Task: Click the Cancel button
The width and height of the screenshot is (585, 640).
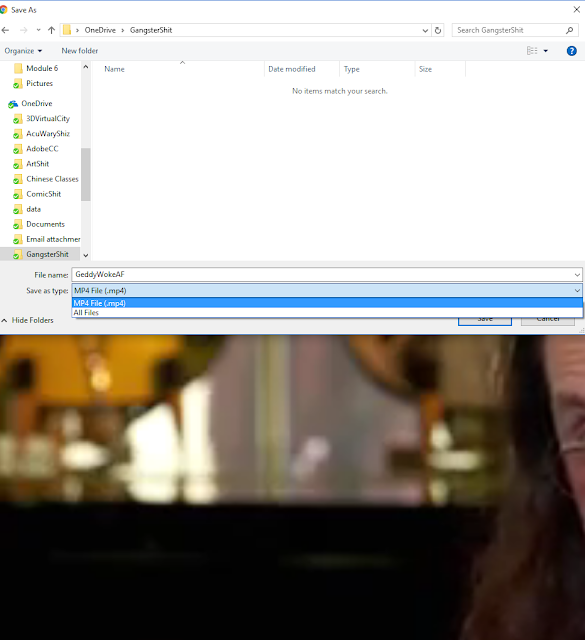Action: (x=548, y=321)
